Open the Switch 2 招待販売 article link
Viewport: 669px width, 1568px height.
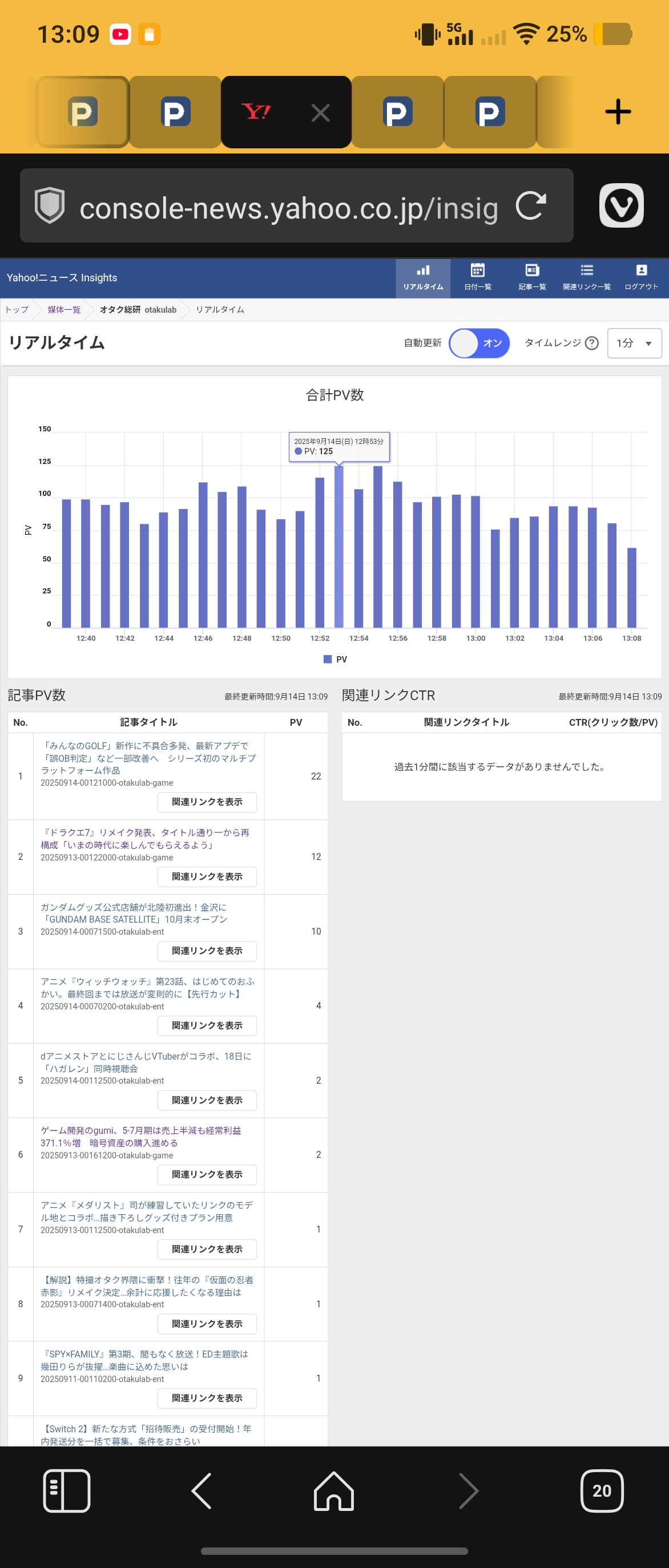[x=146, y=1434]
